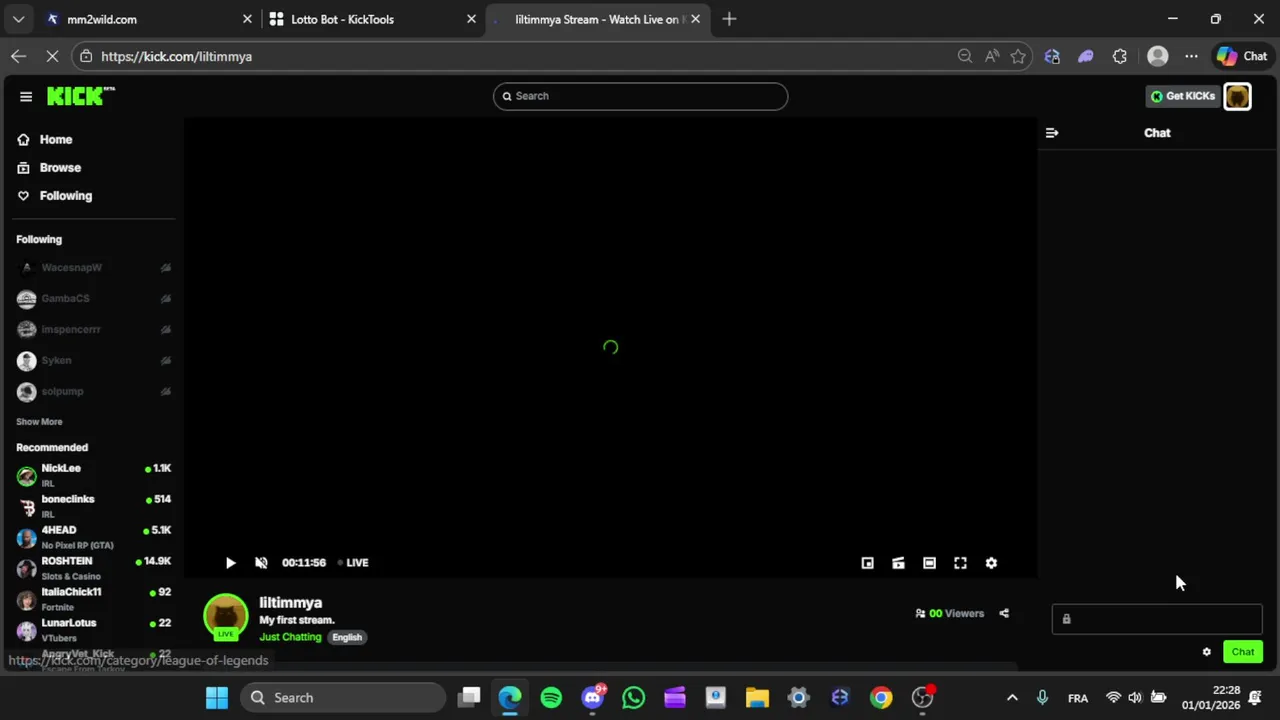
Task: Open the tab search dropdown arrow
Action: coord(18,19)
